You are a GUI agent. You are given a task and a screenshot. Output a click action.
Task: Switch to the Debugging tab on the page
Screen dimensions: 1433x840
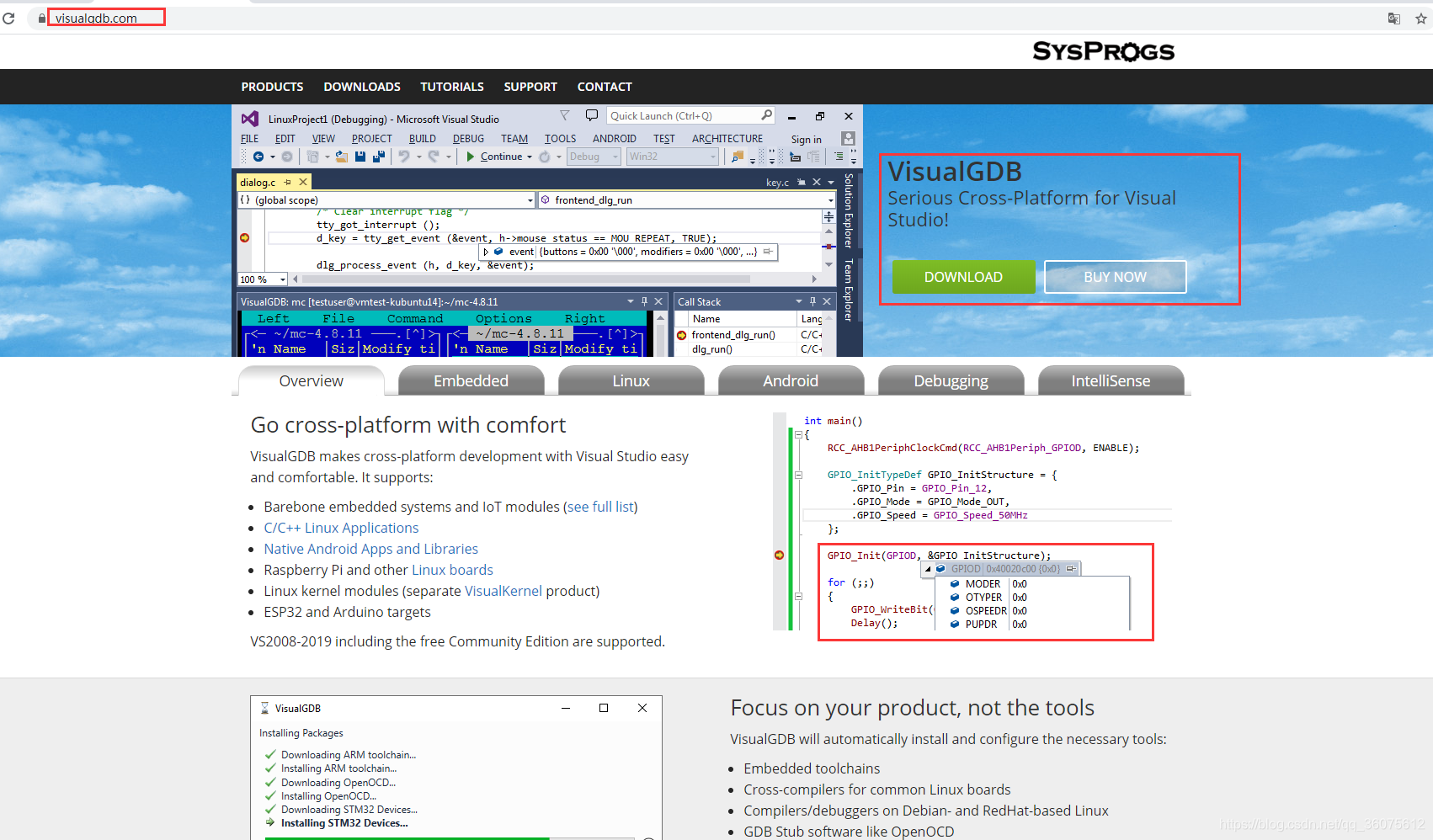click(x=951, y=380)
